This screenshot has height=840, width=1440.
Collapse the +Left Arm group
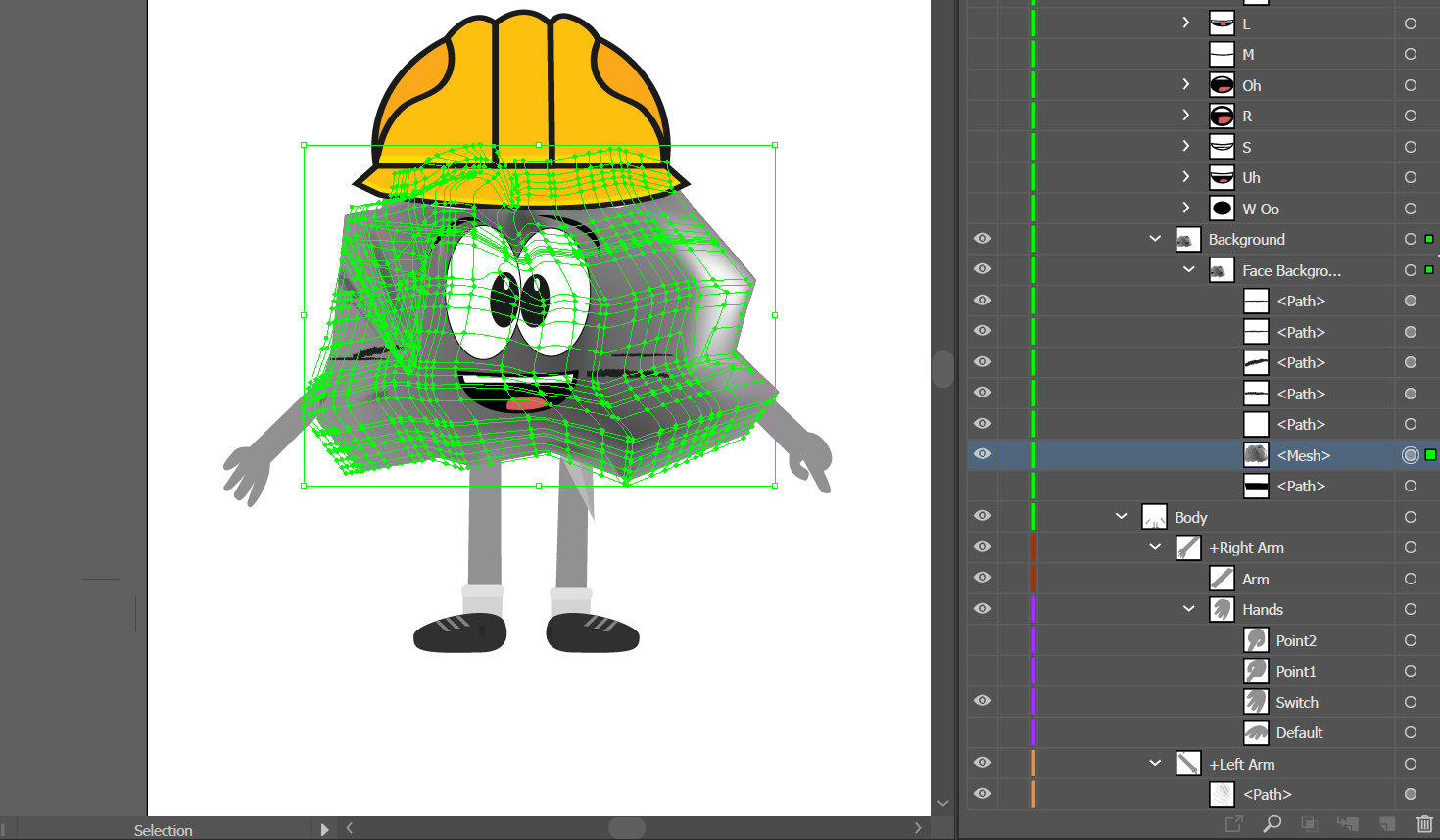tap(1155, 764)
